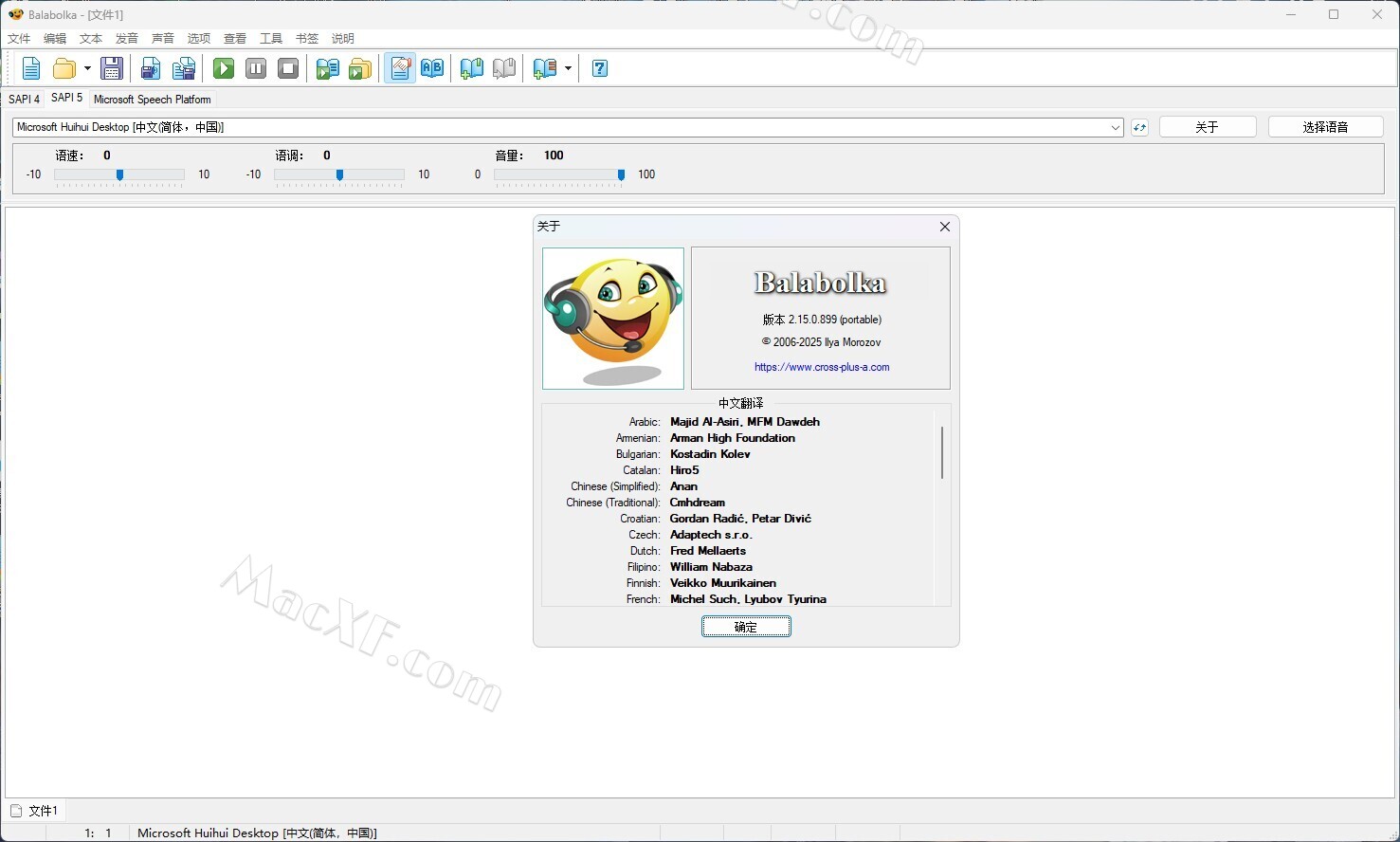Read selected folder files via folder-play icon

(359, 68)
